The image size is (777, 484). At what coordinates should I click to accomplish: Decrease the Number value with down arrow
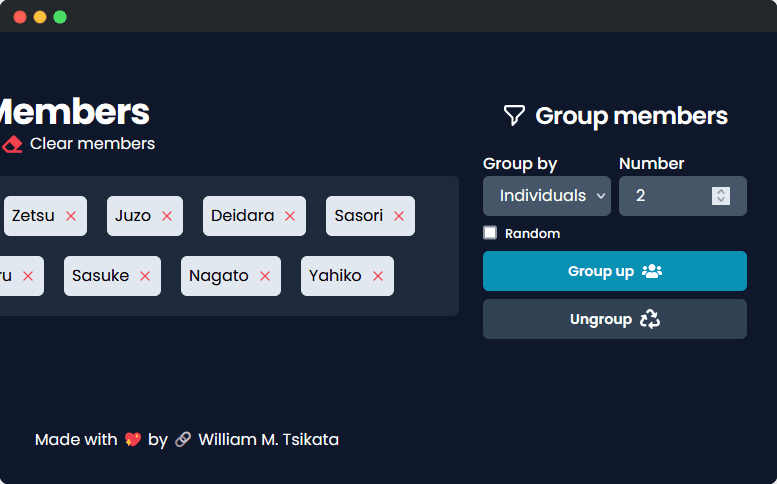point(721,200)
